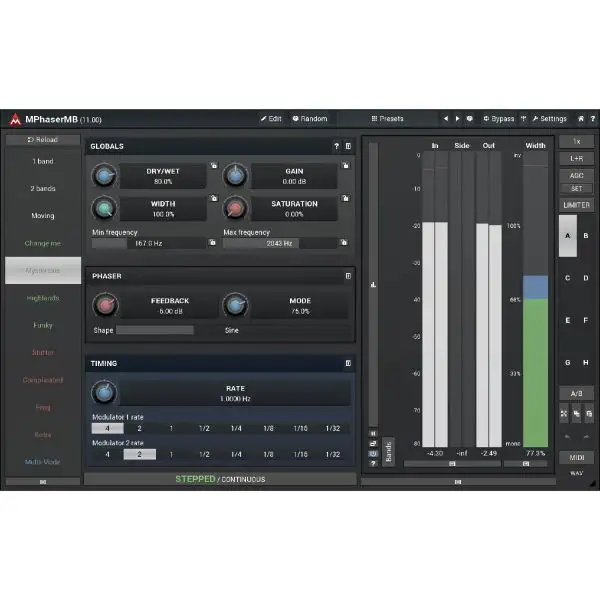Click the Reload button

[x=43, y=140]
